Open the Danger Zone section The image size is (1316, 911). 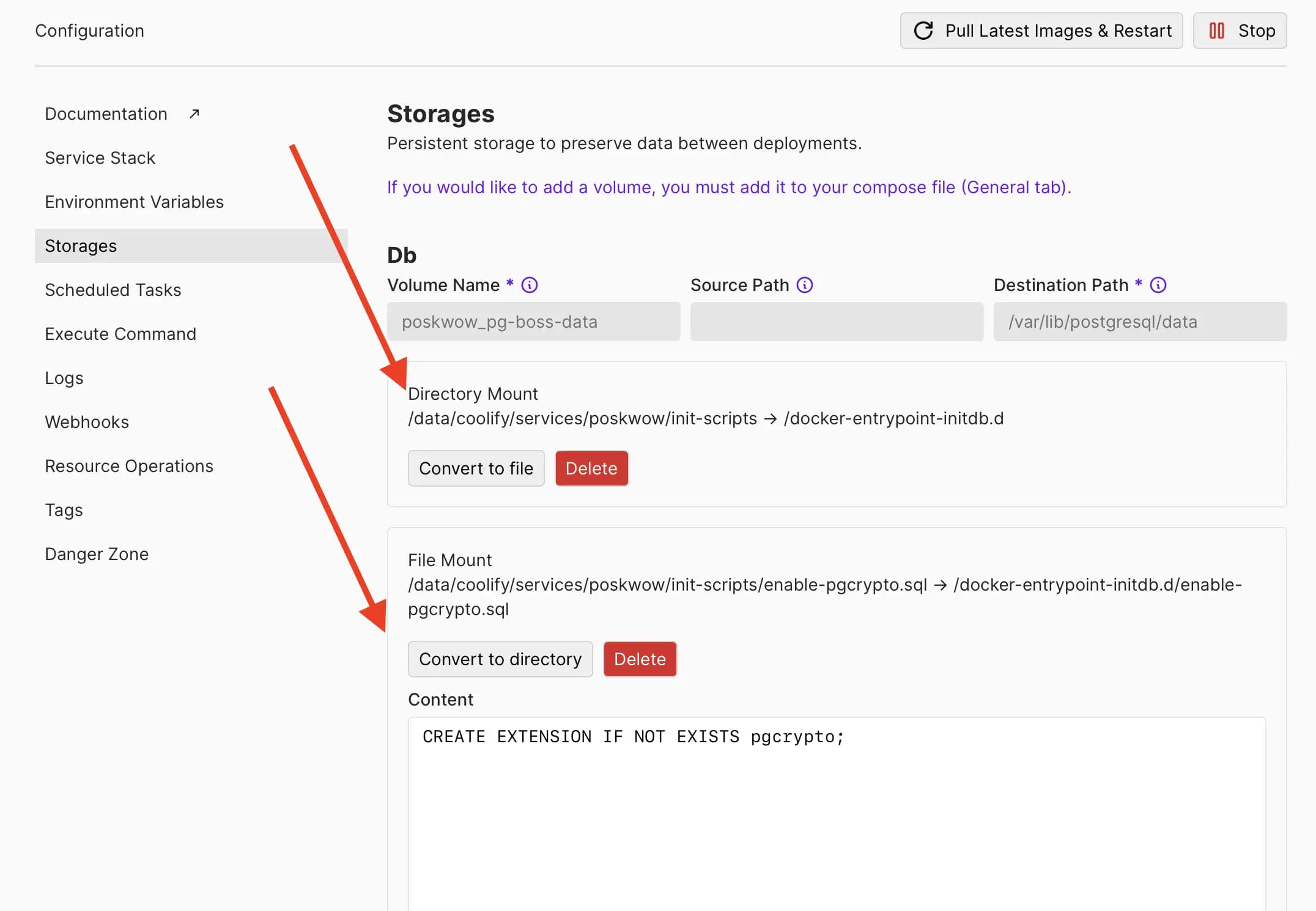click(97, 554)
